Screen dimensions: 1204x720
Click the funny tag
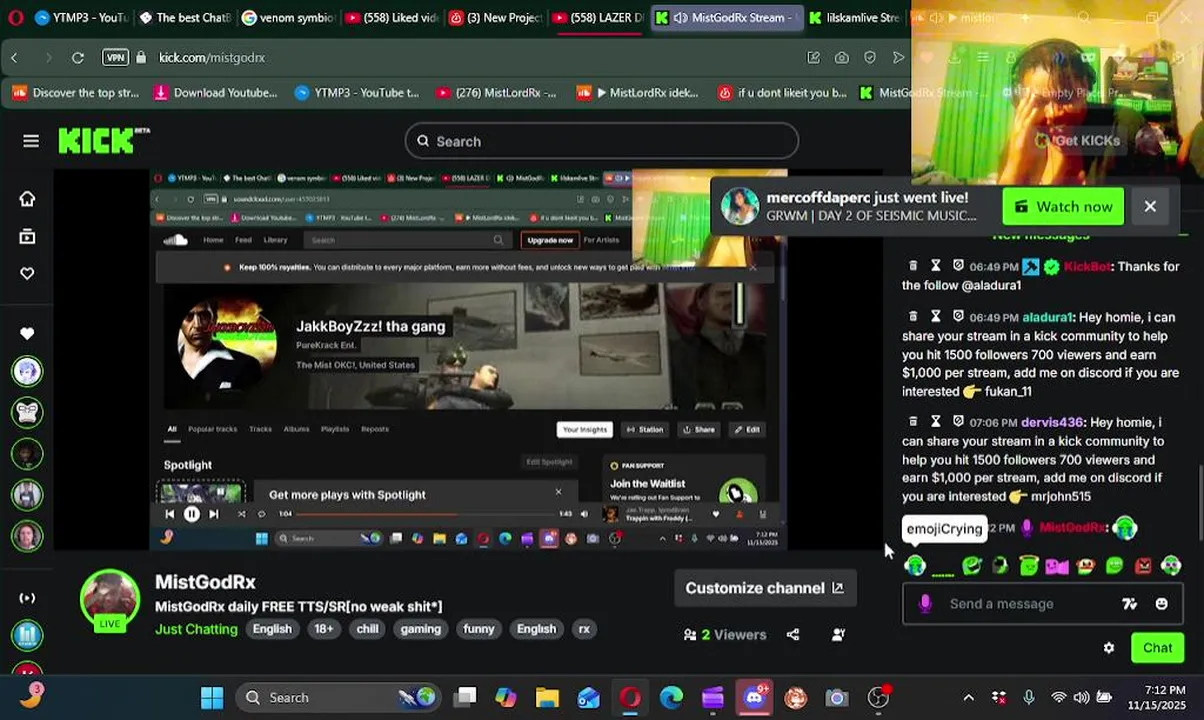[x=478, y=629]
